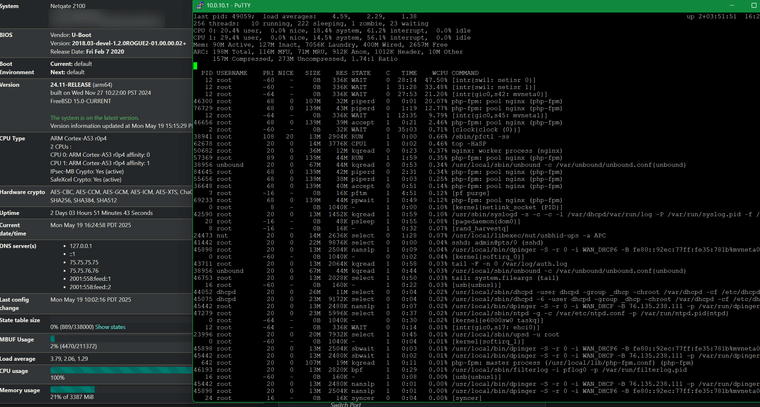The image size is (760, 407).
Task: Click the 'usbhid-ups -a APC' process row
Action: pos(399,235)
